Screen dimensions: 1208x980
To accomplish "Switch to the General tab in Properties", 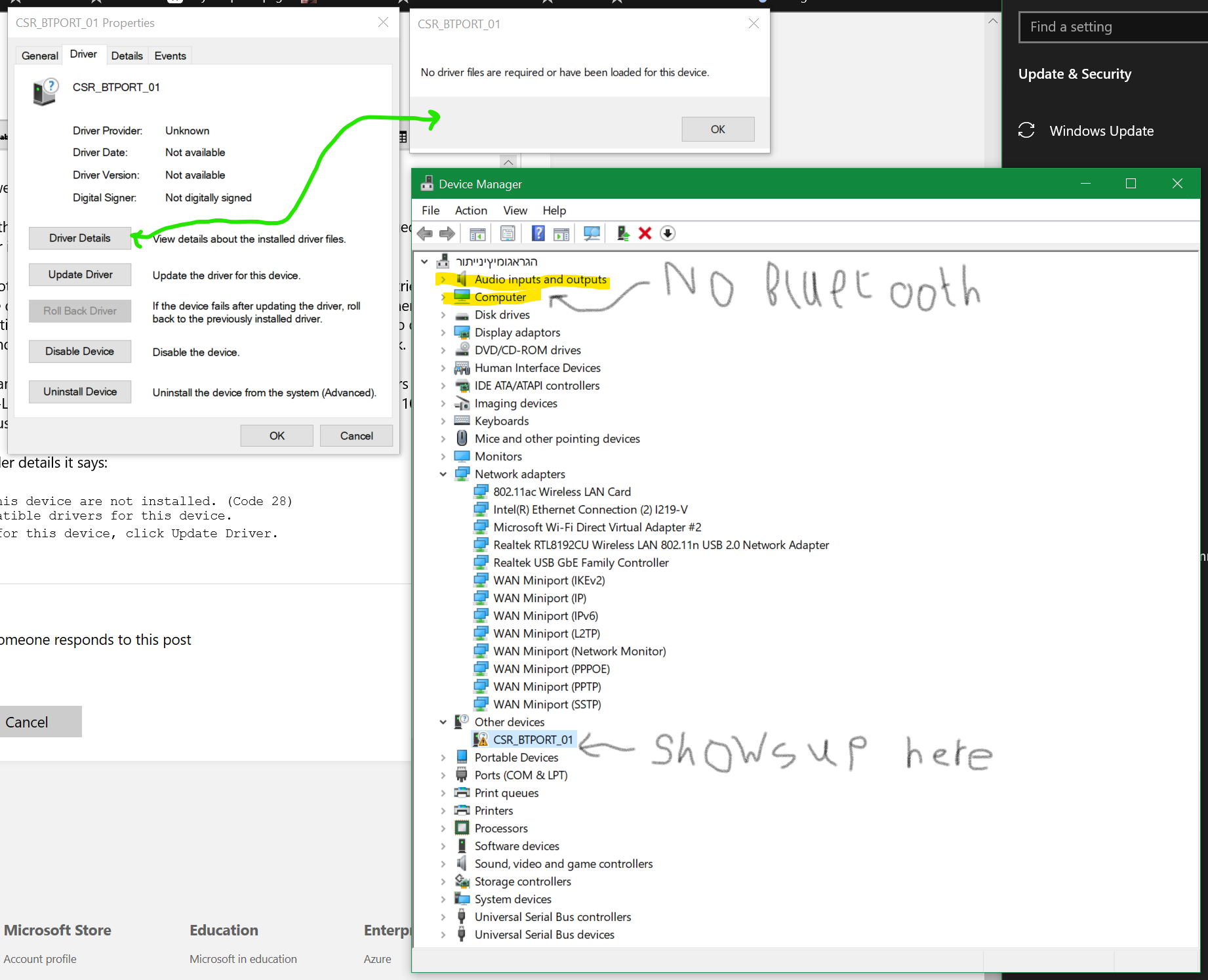I will pyautogui.click(x=40, y=56).
